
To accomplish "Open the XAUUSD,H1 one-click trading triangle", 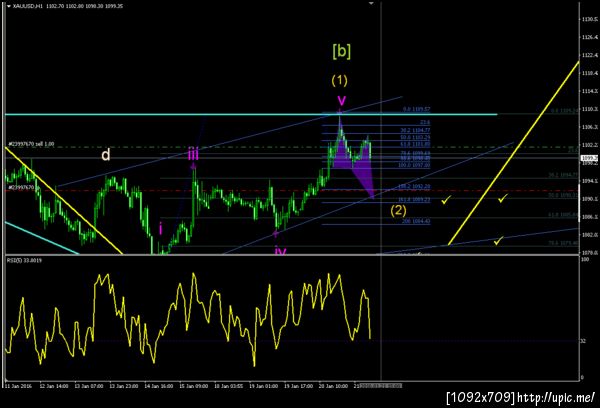I will pyautogui.click(x=8, y=6).
